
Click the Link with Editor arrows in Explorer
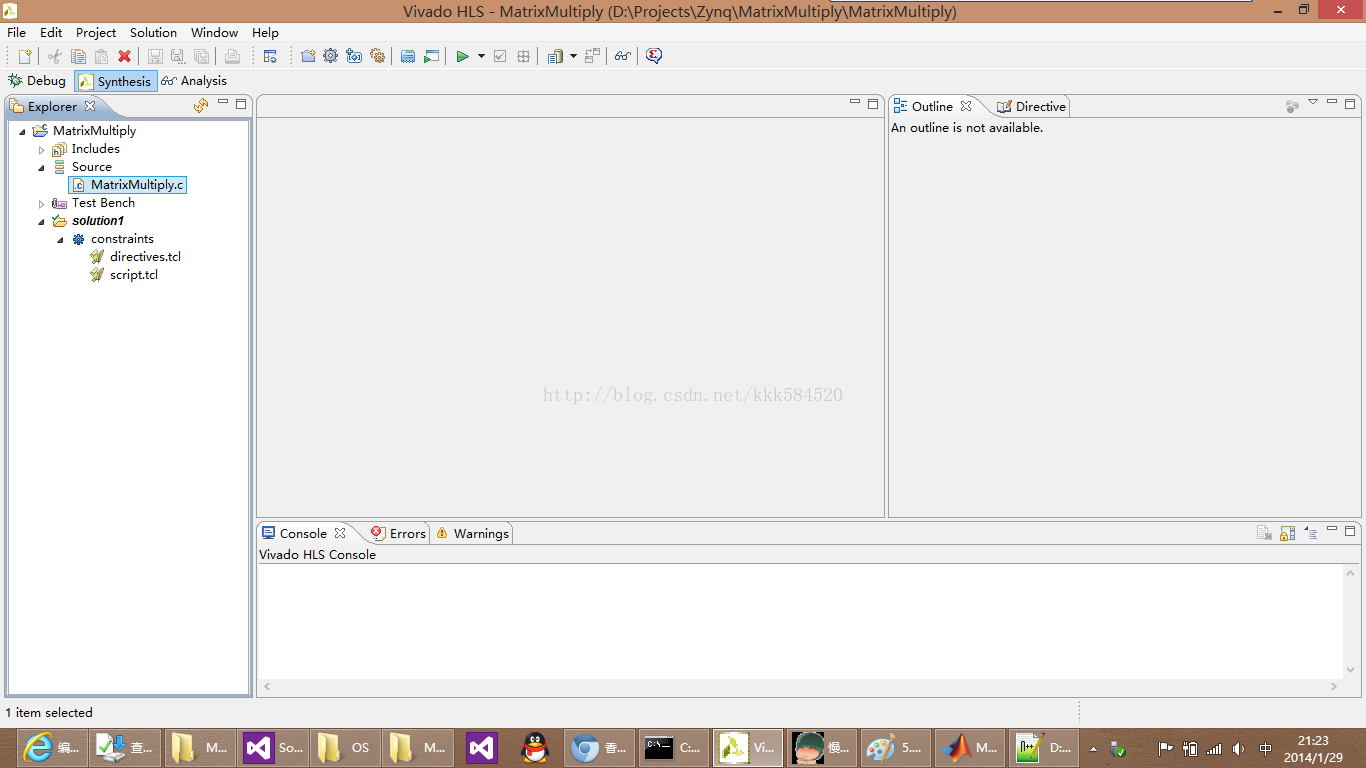pos(201,105)
